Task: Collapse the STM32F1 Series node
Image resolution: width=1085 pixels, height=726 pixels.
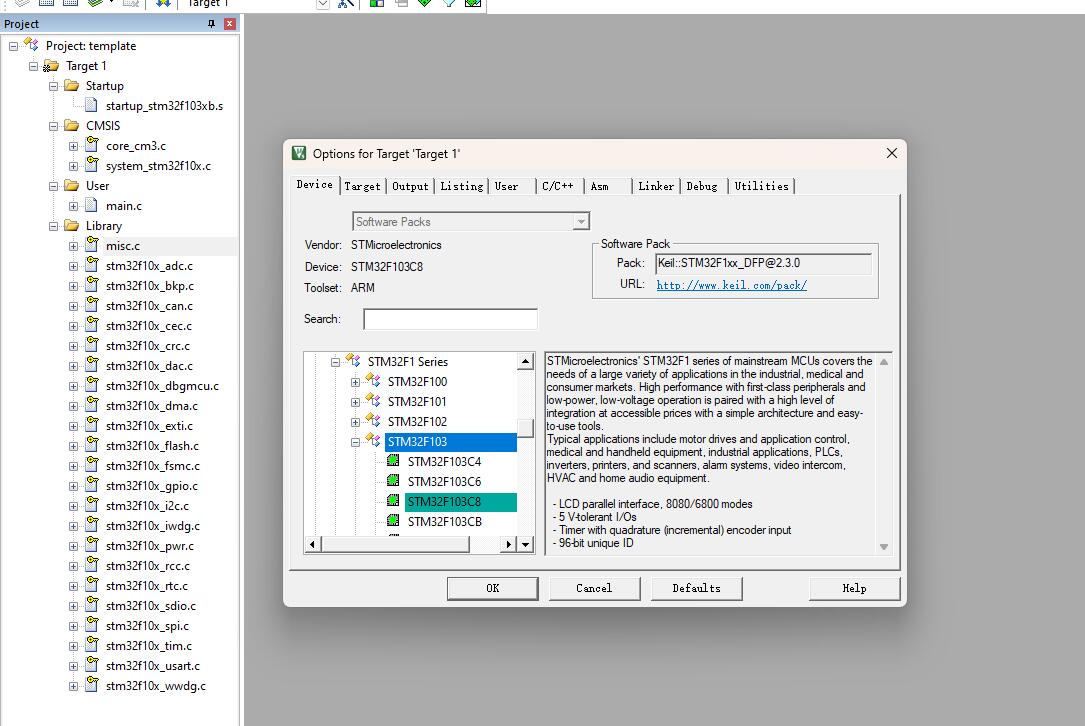Action: (x=335, y=362)
